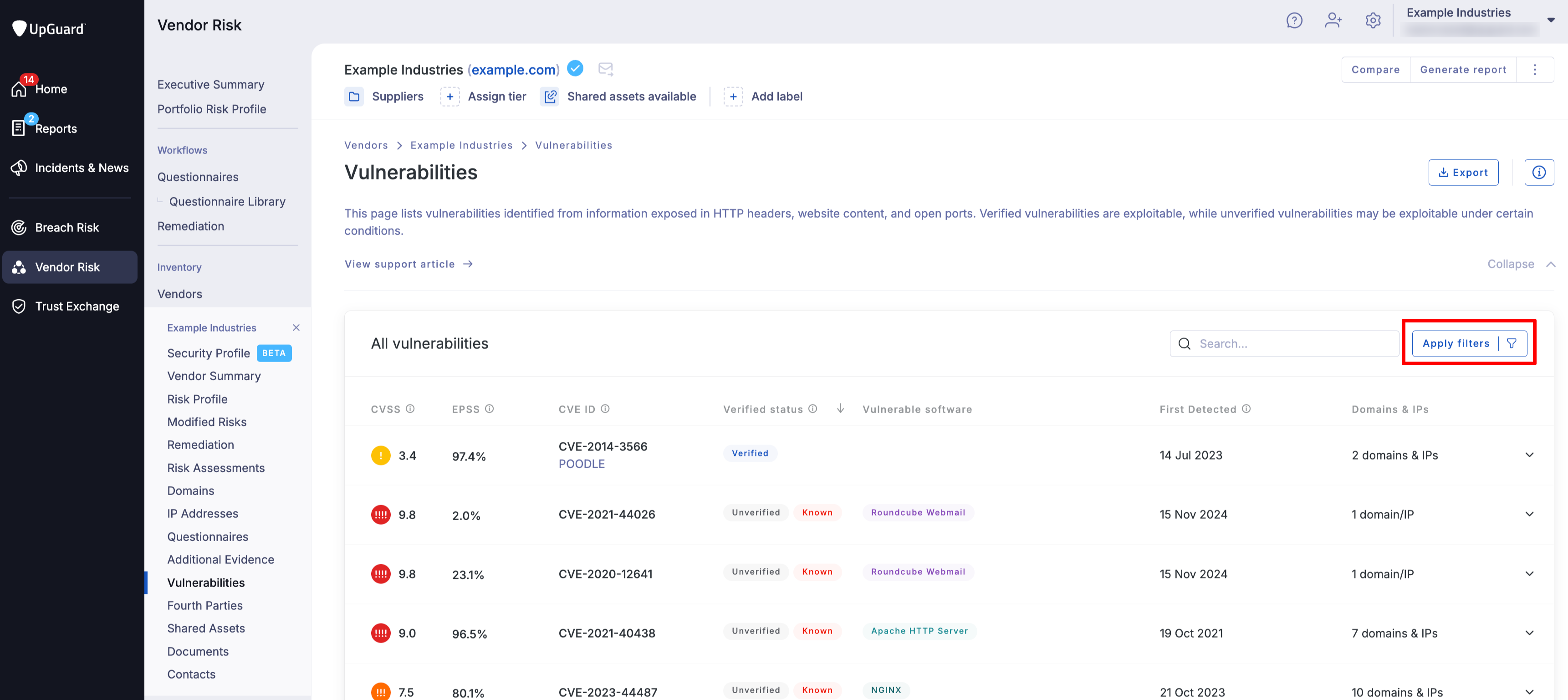
Task: Click the verified vendor checkmark badge
Action: pos(575,68)
